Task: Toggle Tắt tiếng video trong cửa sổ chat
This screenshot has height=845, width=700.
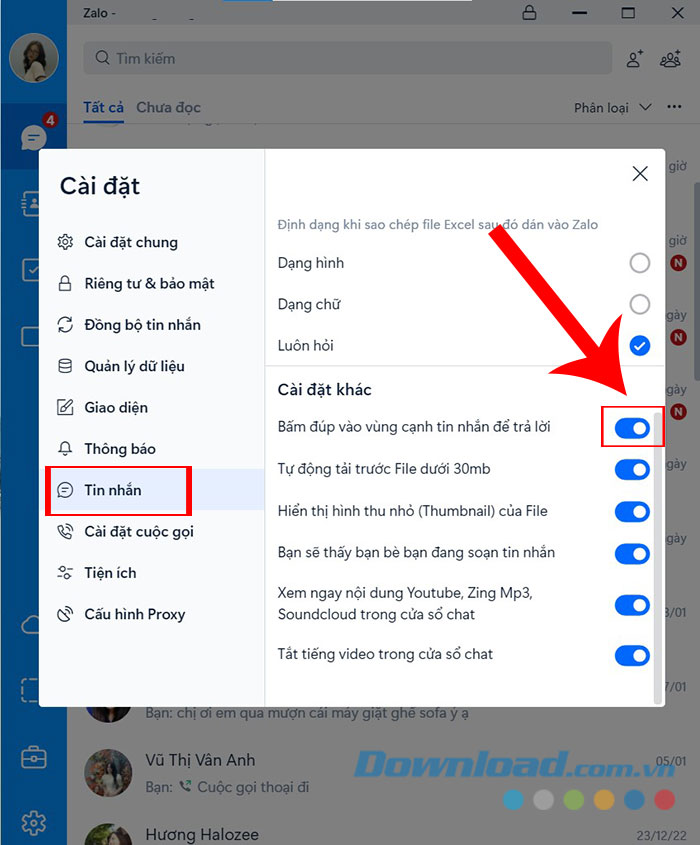Action: 632,655
